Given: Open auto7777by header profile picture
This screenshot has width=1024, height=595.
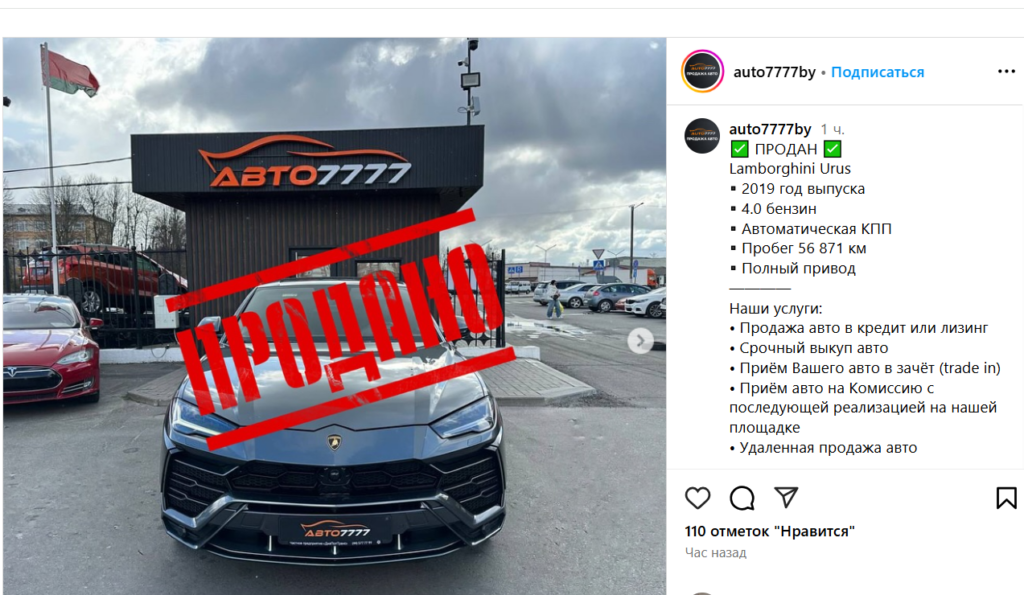Looking at the screenshot, I should 703,71.
